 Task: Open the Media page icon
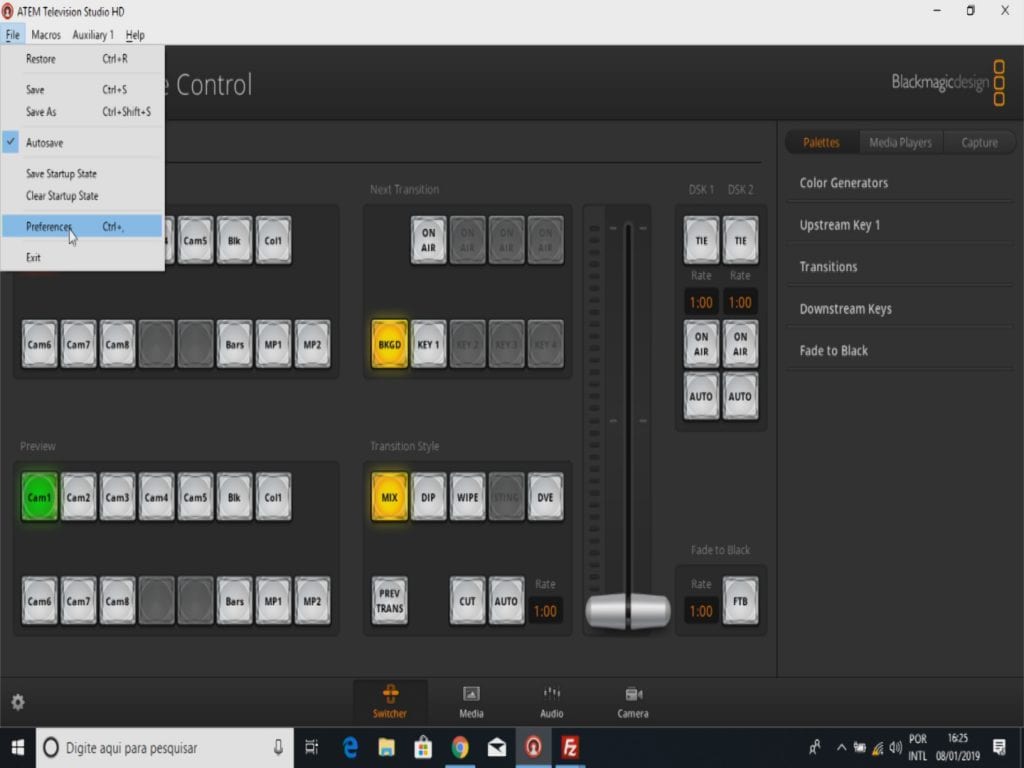click(x=471, y=701)
